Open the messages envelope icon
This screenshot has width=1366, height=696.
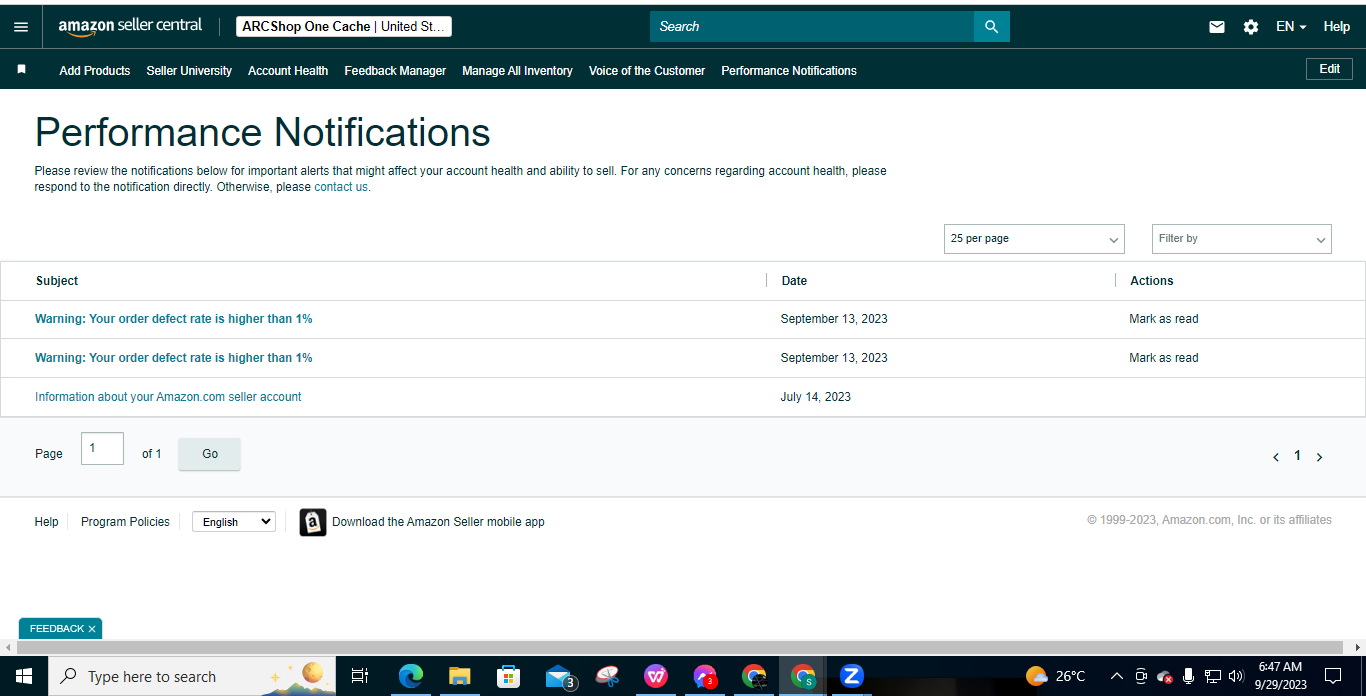(x=1217, y=27)
